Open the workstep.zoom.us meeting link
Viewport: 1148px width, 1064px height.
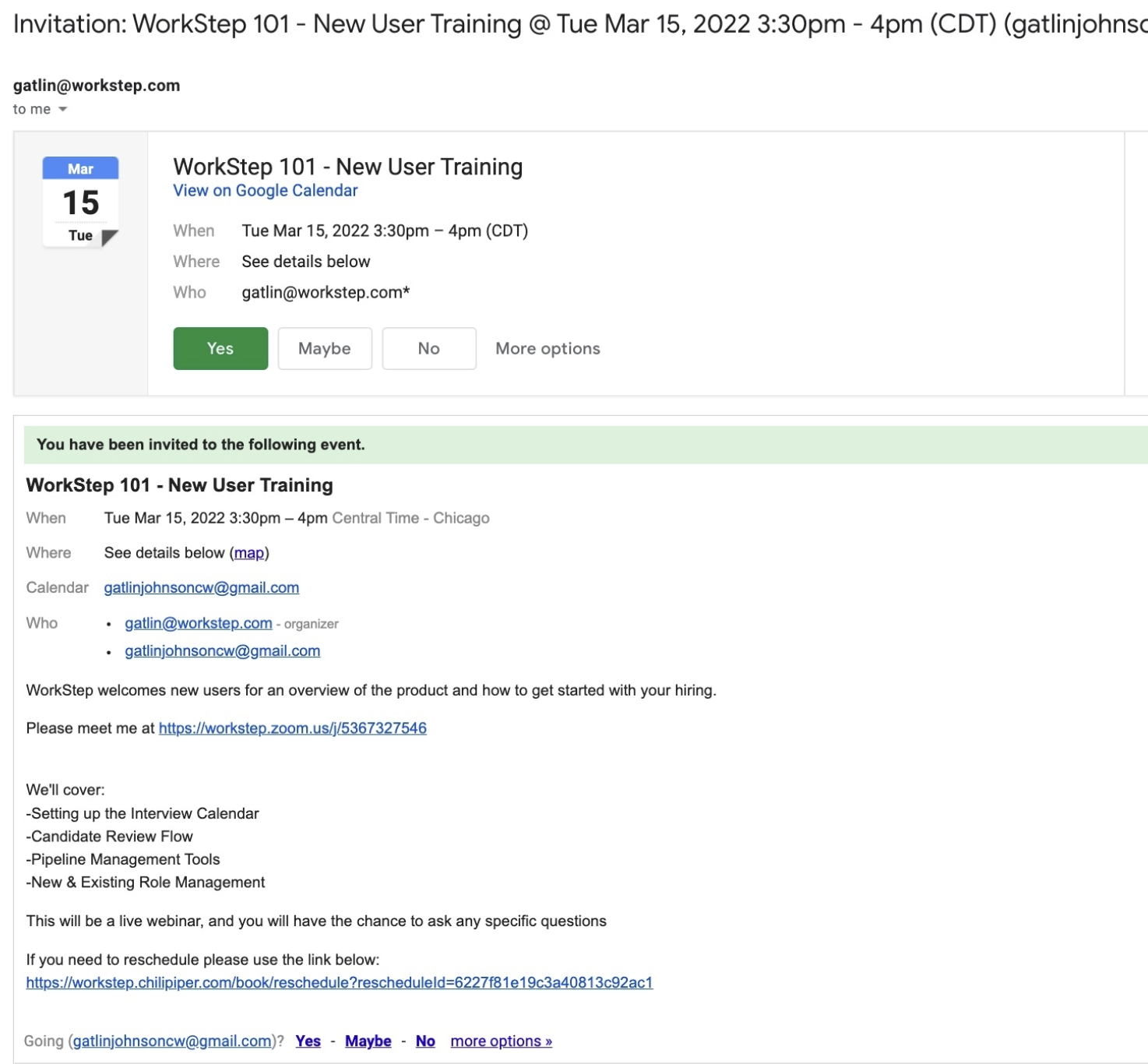[x=293, y=728]
